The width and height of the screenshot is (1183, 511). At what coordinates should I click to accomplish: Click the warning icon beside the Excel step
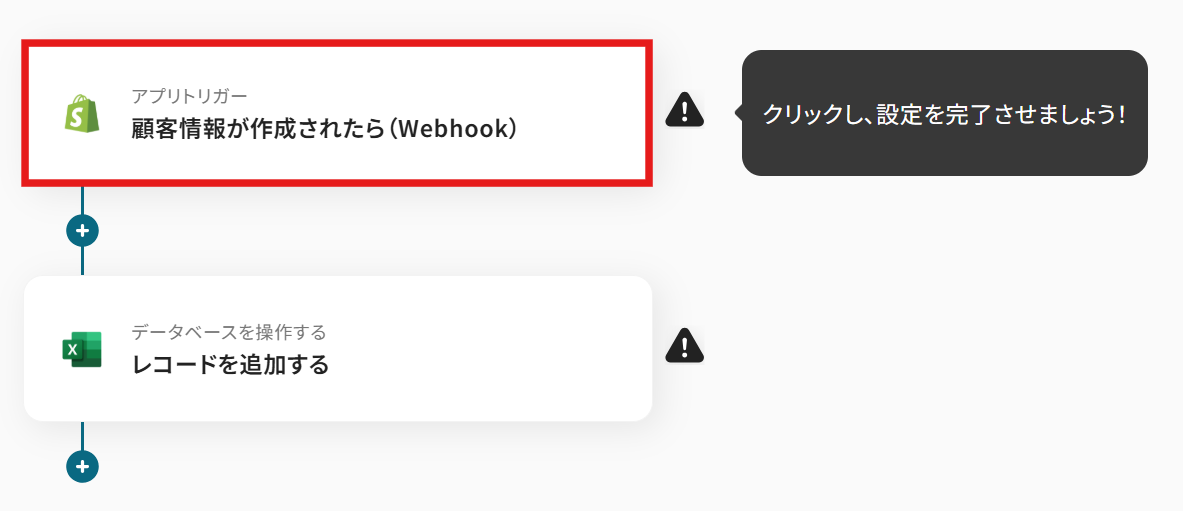pos(684,346)
